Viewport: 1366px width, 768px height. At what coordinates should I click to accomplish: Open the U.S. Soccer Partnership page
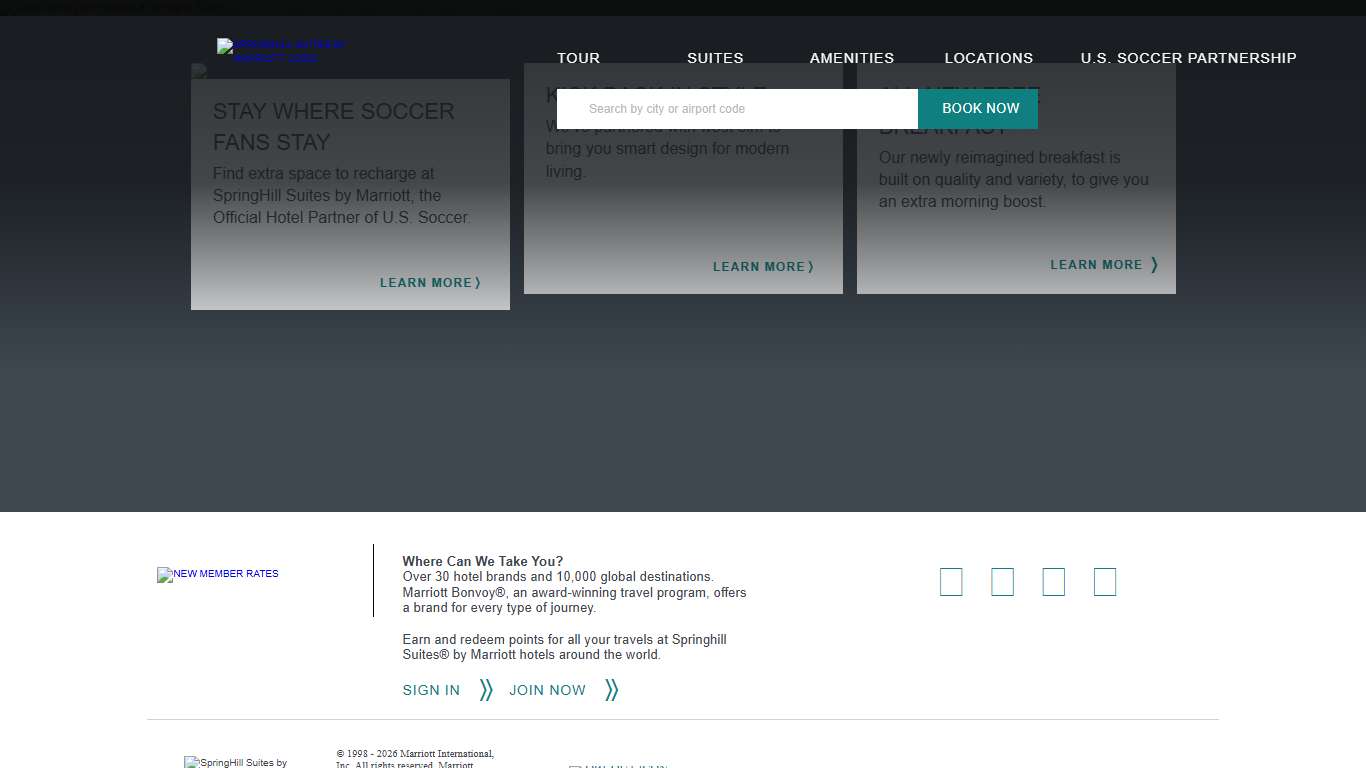pos(1188,58)
